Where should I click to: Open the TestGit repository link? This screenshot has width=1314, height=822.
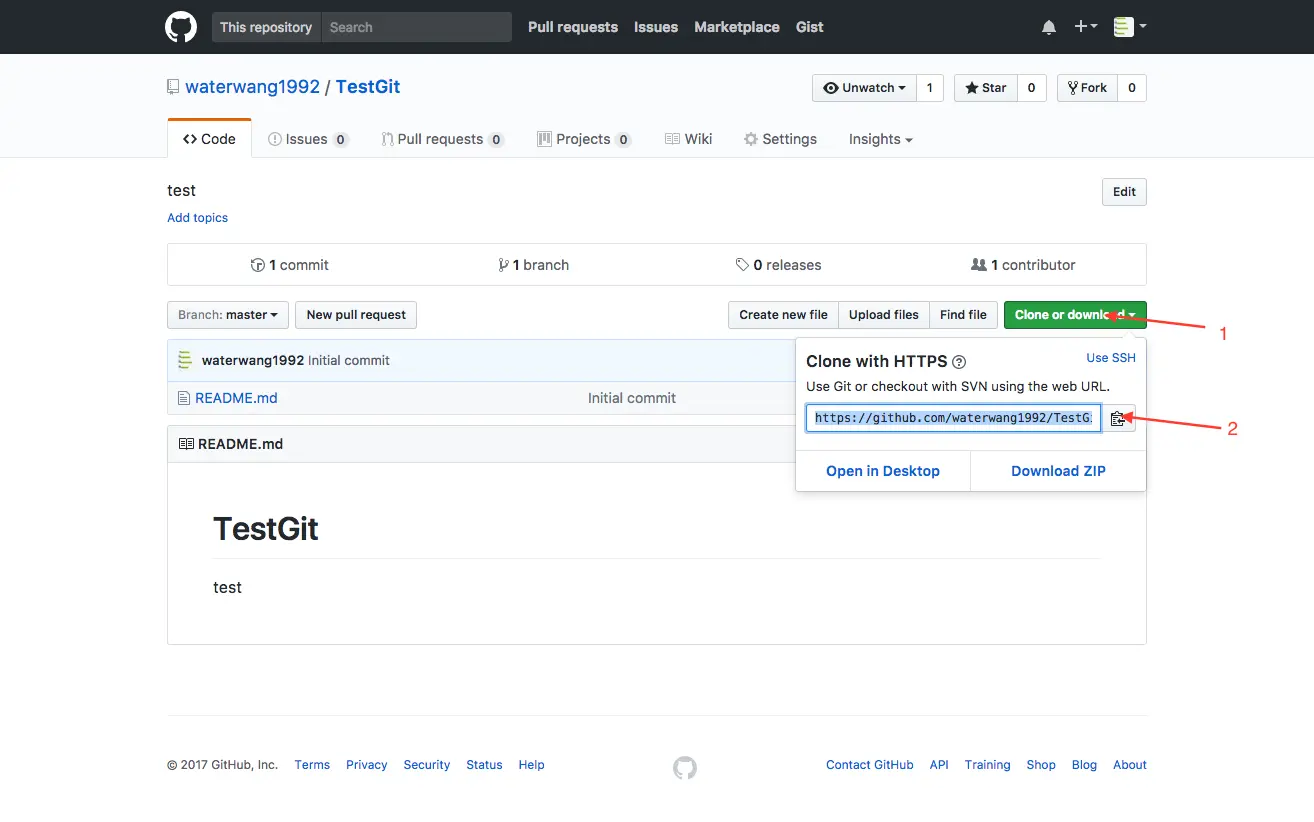(x=368, y=87)
